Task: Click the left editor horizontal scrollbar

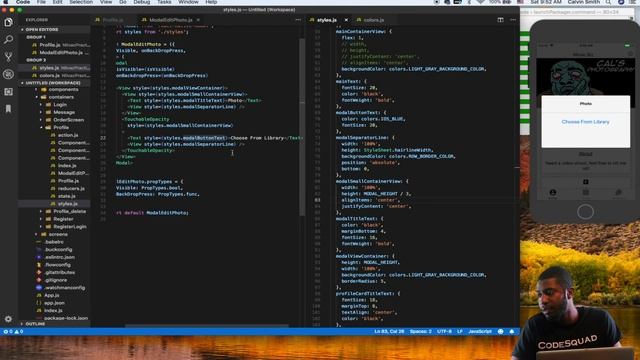Action: [x=207, y=326]
